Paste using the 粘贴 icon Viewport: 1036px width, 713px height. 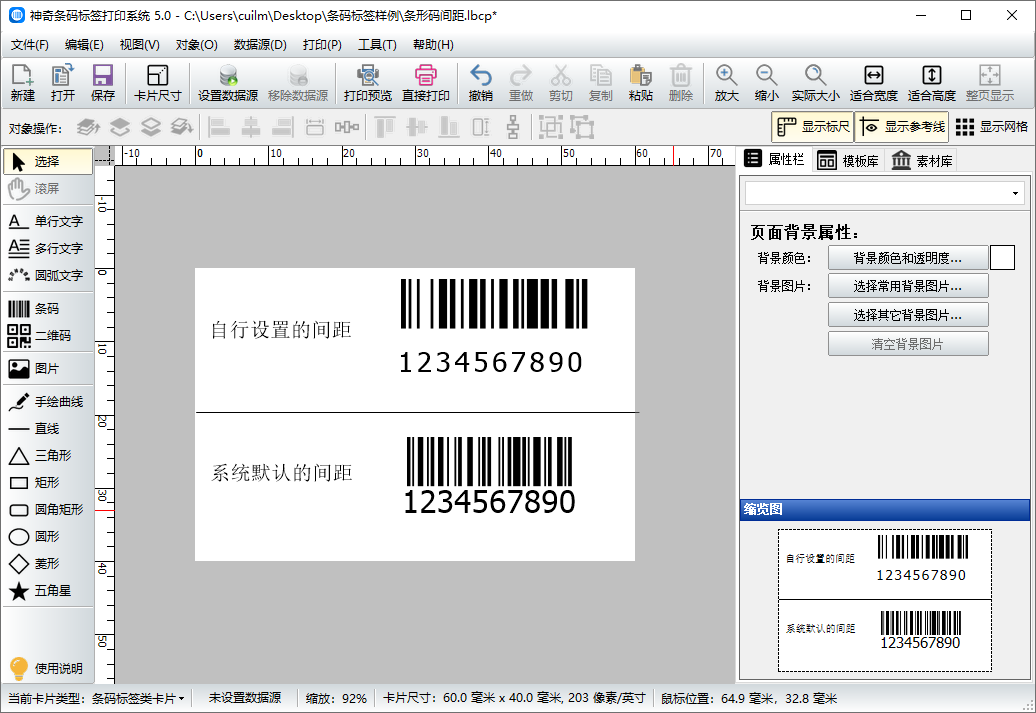click(640, 83)
